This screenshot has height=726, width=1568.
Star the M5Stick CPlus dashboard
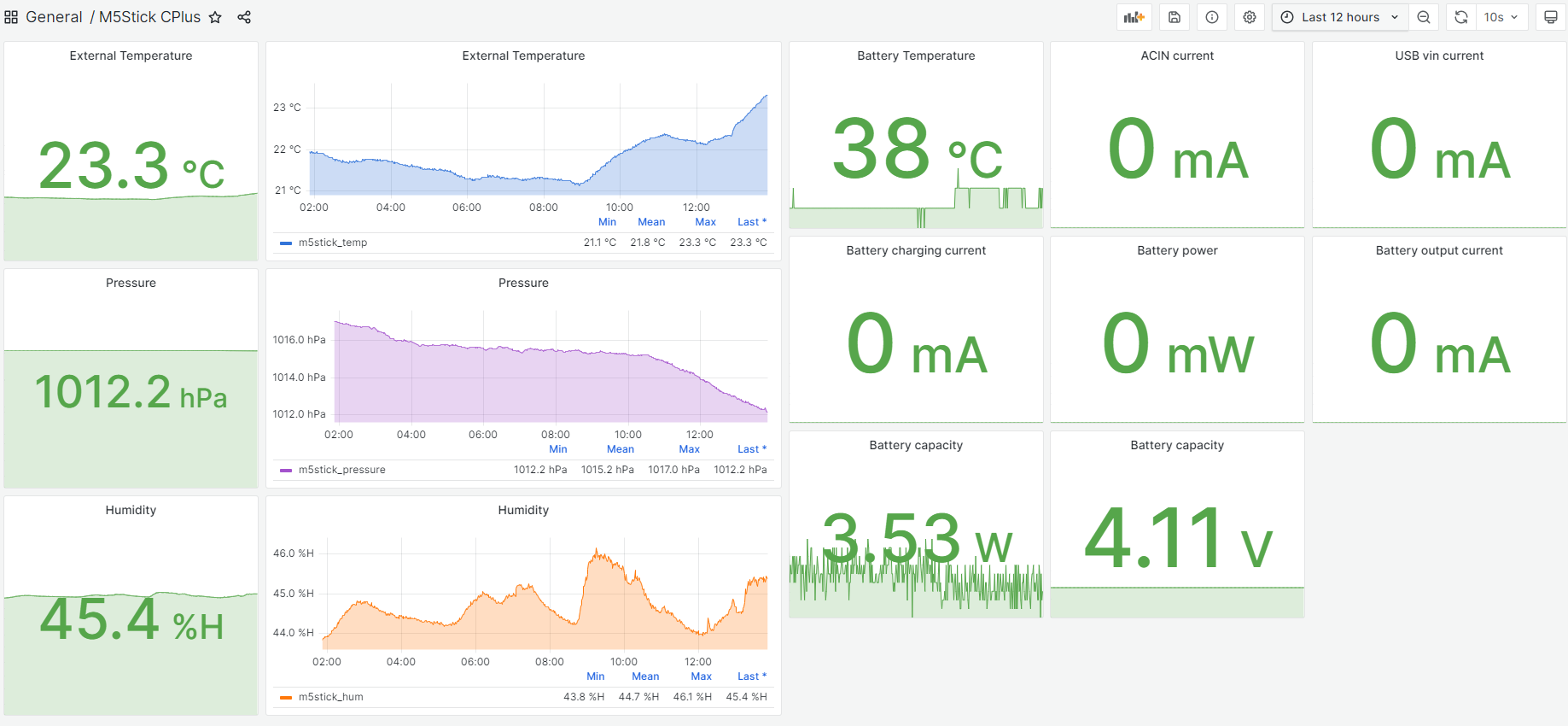click(x=215, y=17)
